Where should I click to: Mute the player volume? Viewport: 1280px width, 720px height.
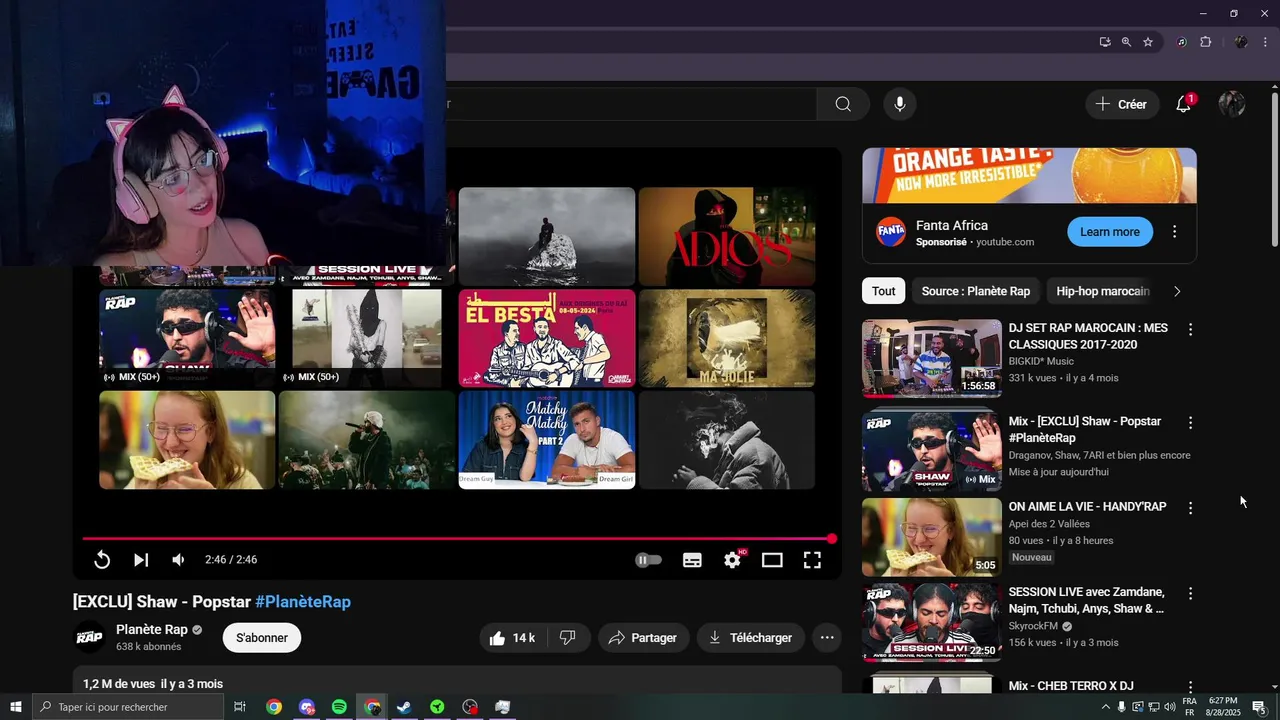(x=178, y=560)
